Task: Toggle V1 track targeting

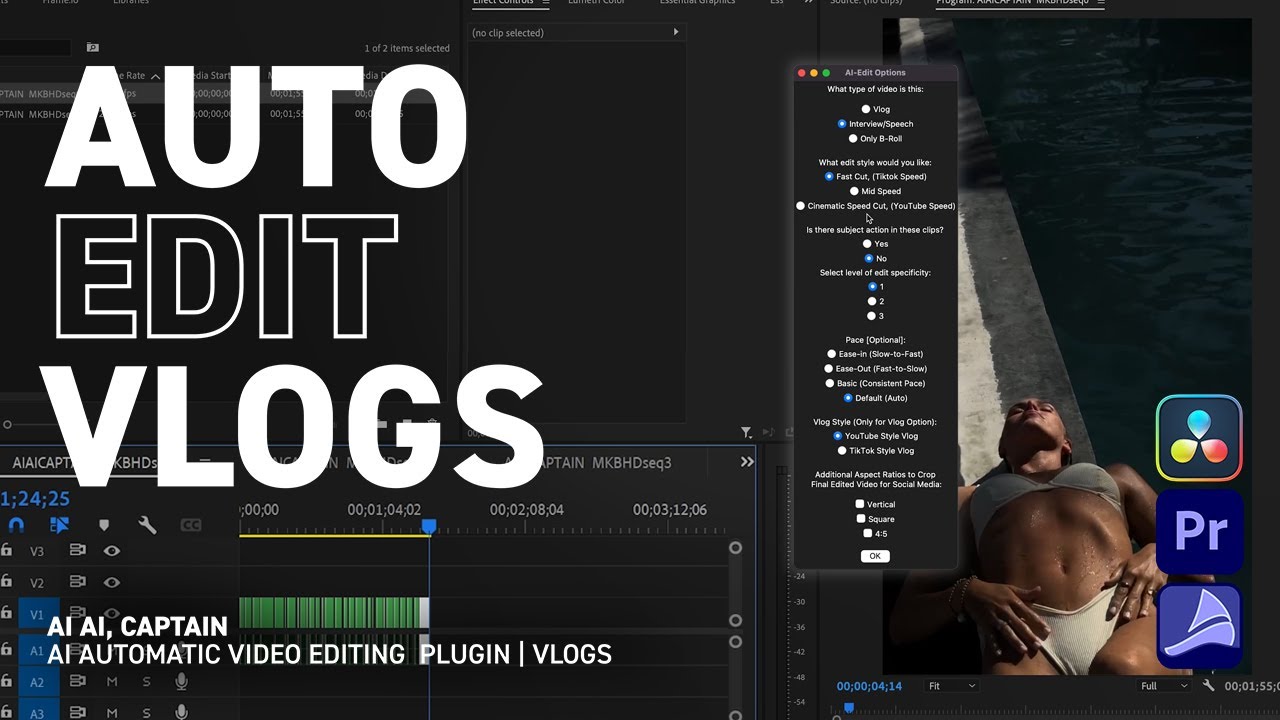Action: tap(37, 614)
